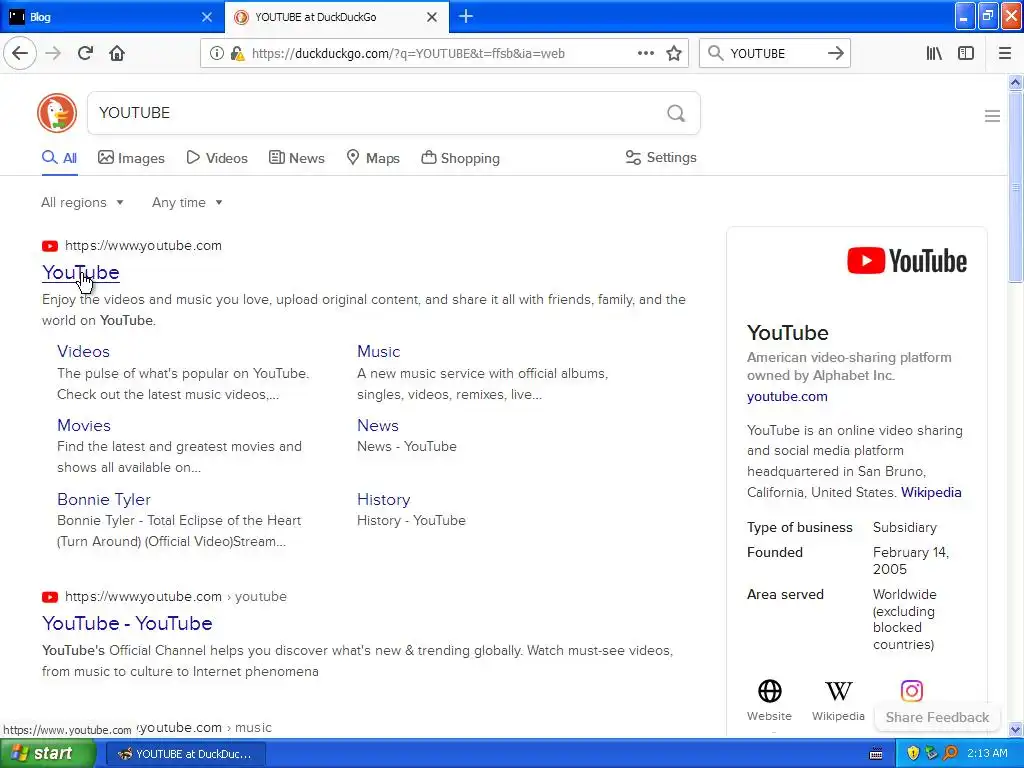
Task: Open DuckDuckGo side menu icon
Action: click(x=992, y=116)
